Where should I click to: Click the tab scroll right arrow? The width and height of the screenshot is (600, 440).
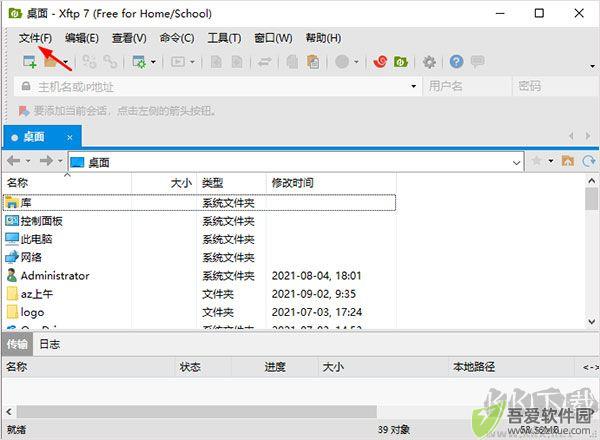[588, 136]
